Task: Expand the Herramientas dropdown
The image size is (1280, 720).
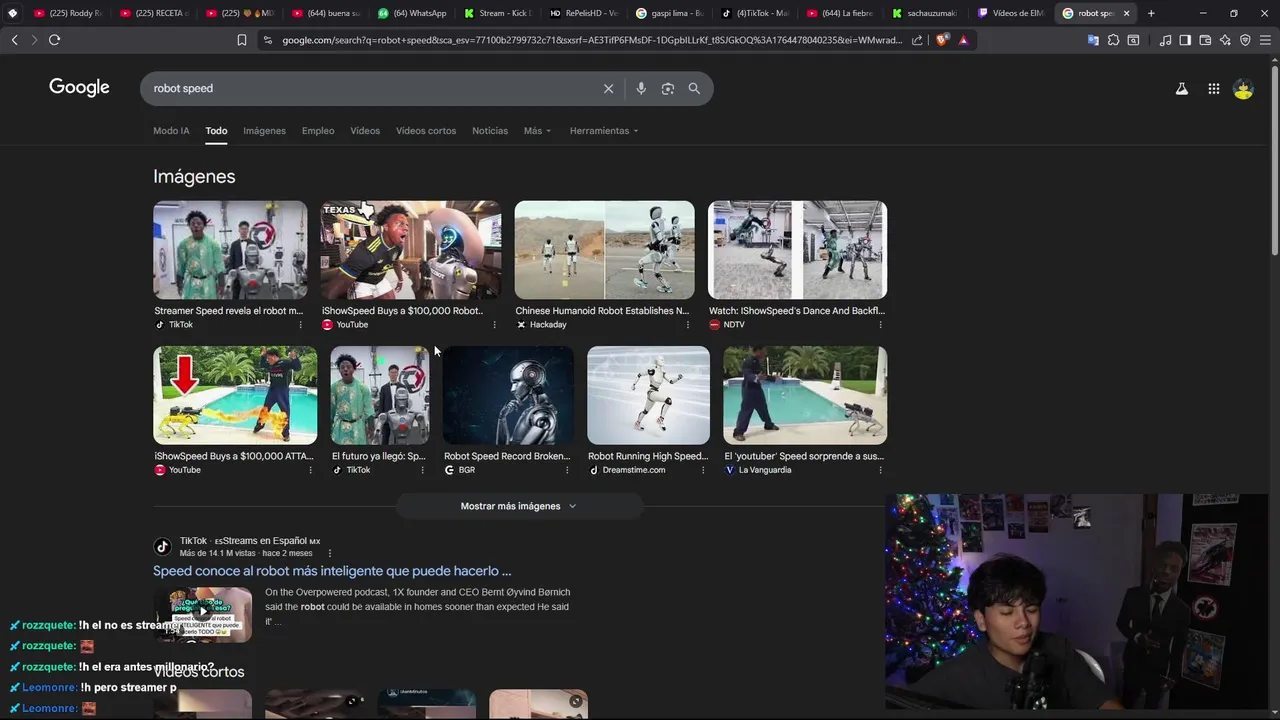Action: coord(604,131)
